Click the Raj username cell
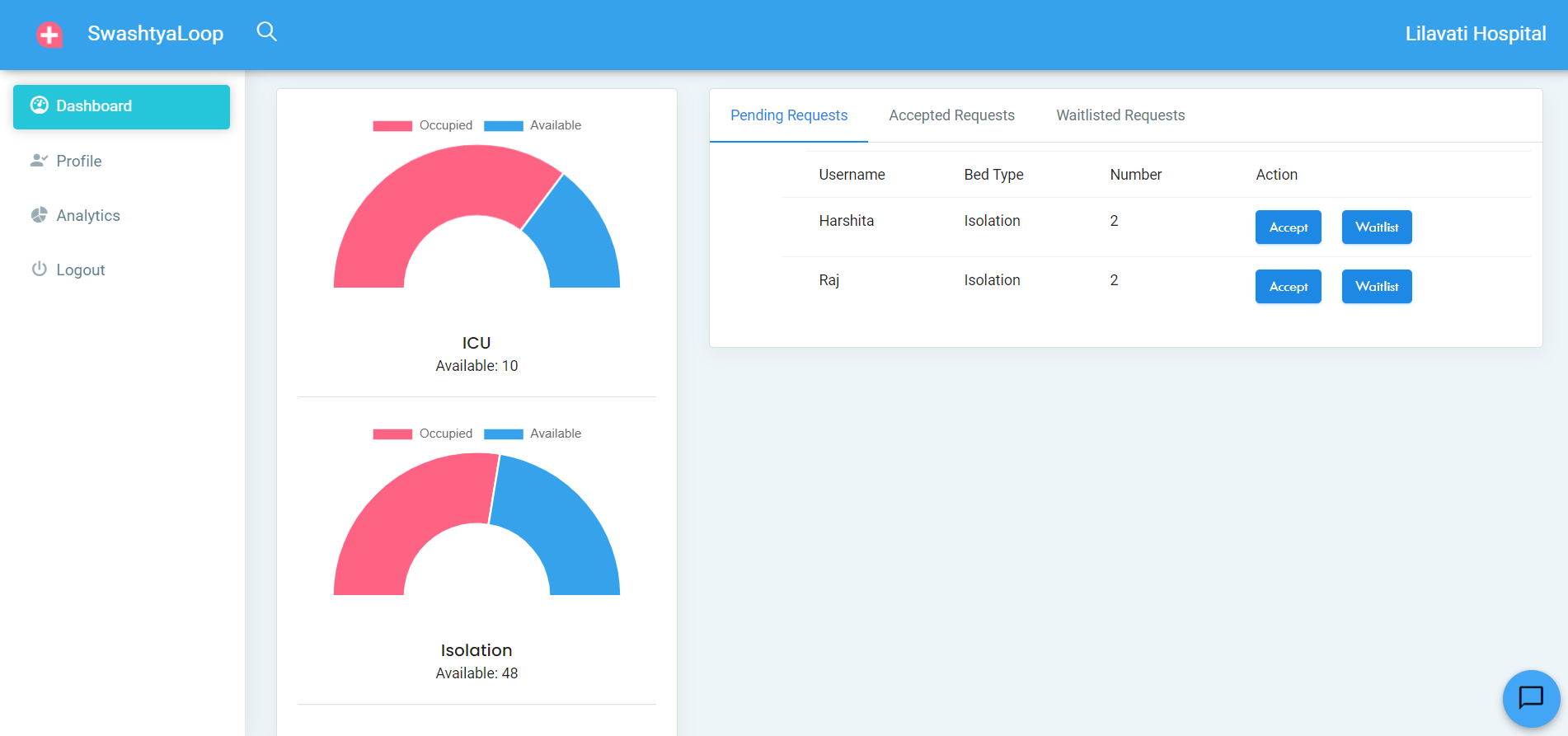 [829, 280]
